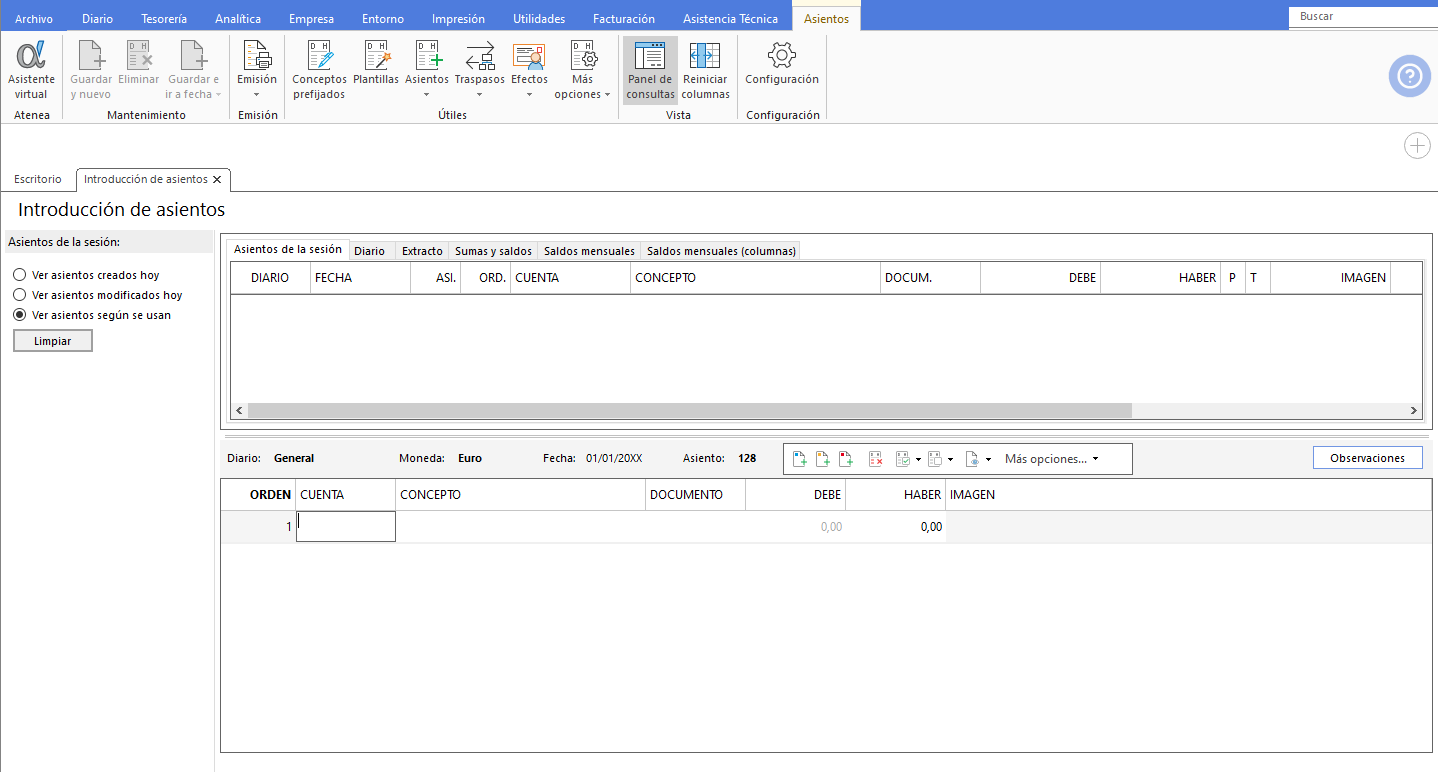The height and width of the screenshot is (772, 1438).
Task: Expand arrow next to checkmark list icon
Action: (918, 460)
